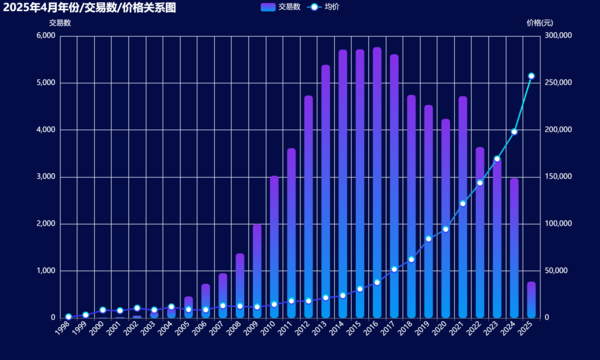Click the left axis name 交易数
This screenshot has height=360, width=600.
pos(60,23)
